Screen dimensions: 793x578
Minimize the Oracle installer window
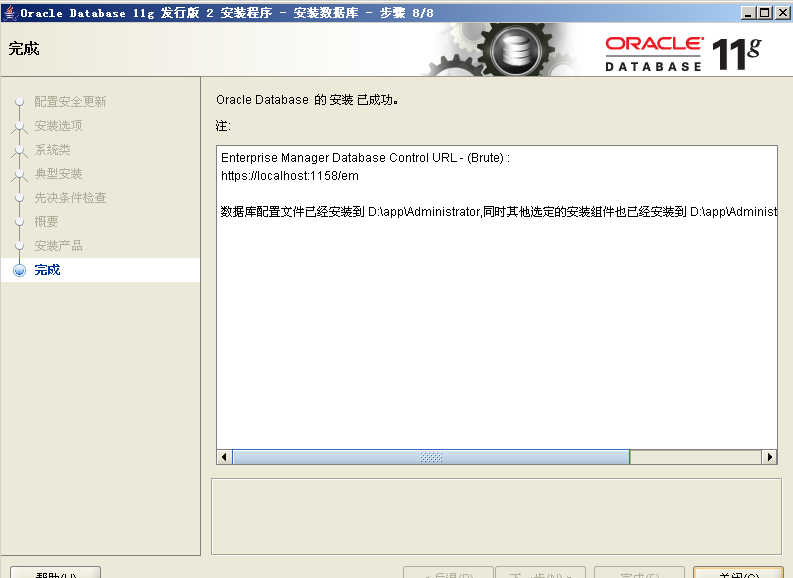(x=748, y=13)
